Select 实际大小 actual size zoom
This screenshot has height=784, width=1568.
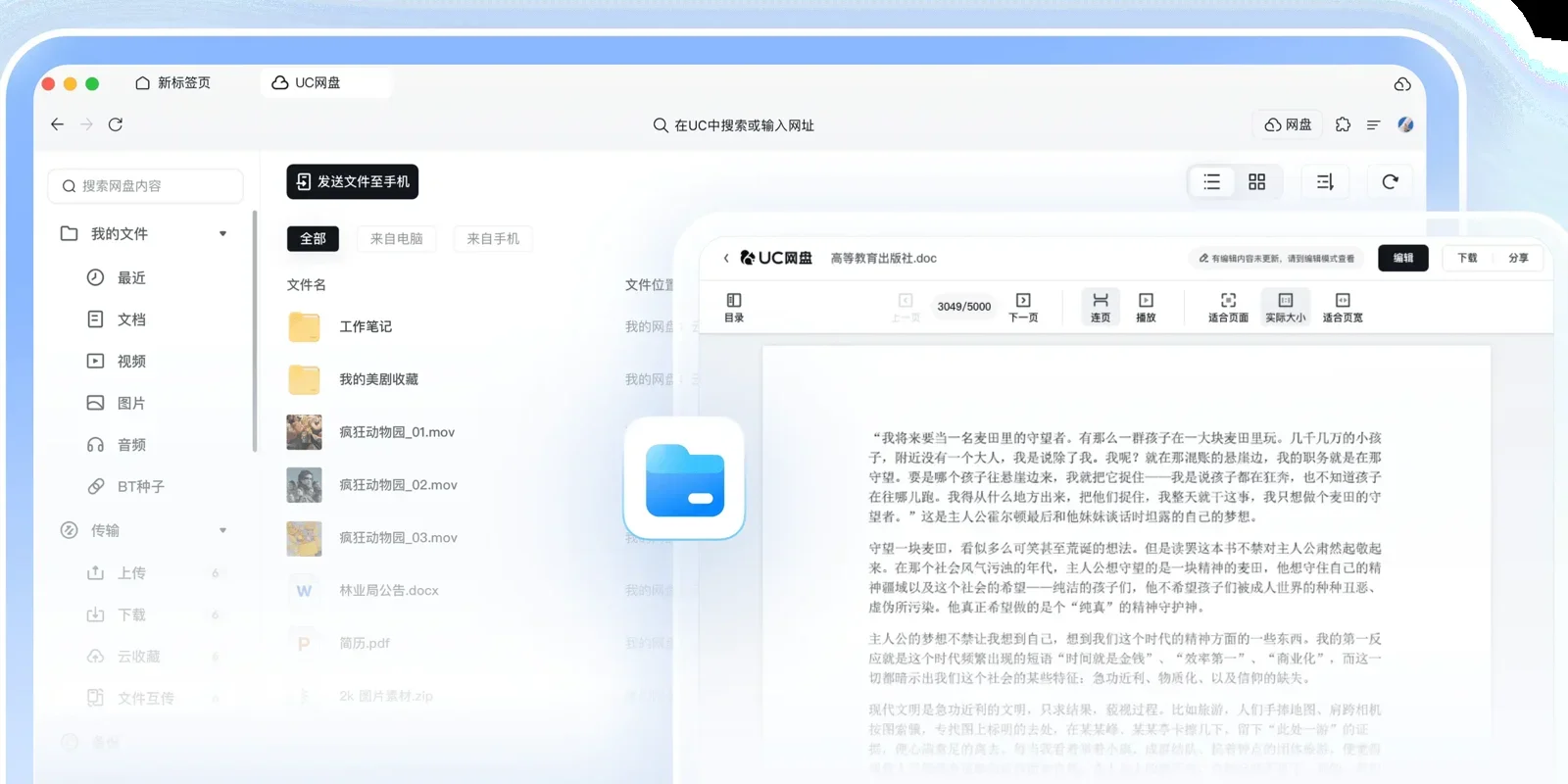pyautogui.click(x=1286, y=308)
